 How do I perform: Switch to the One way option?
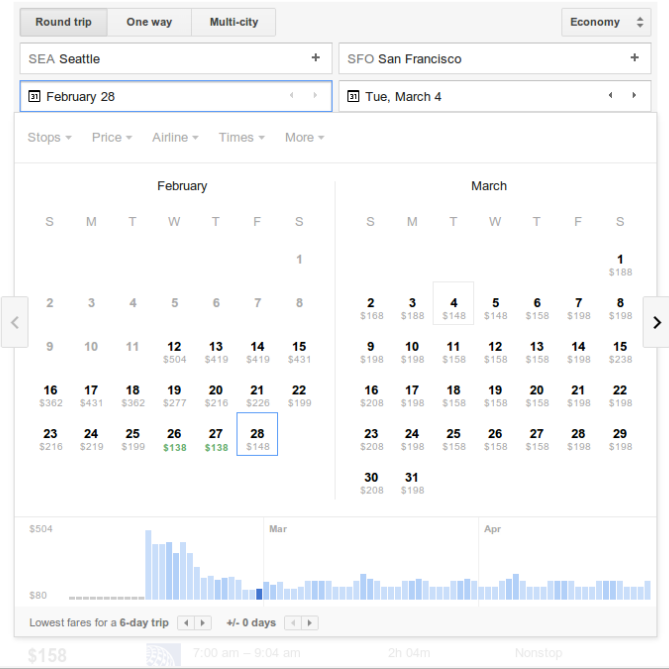[149, 22]
